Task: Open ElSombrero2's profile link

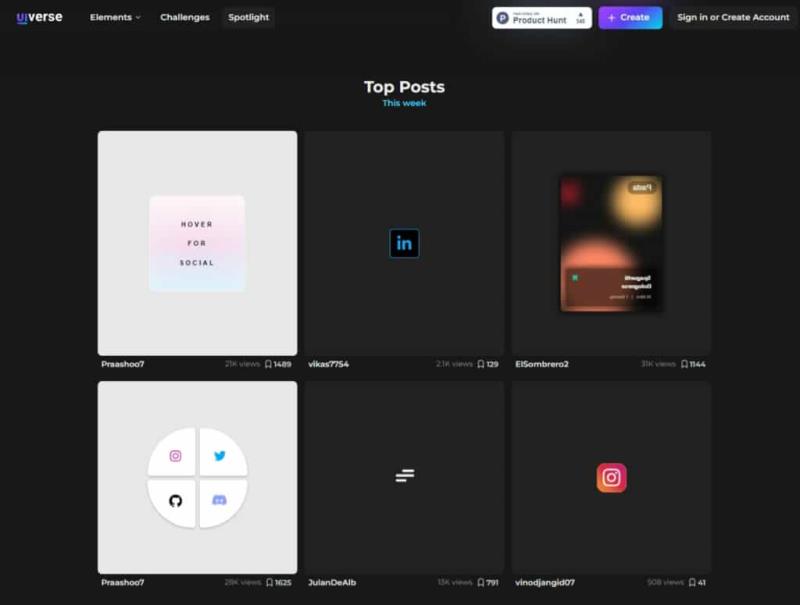Action: click(x=542, y=364)
